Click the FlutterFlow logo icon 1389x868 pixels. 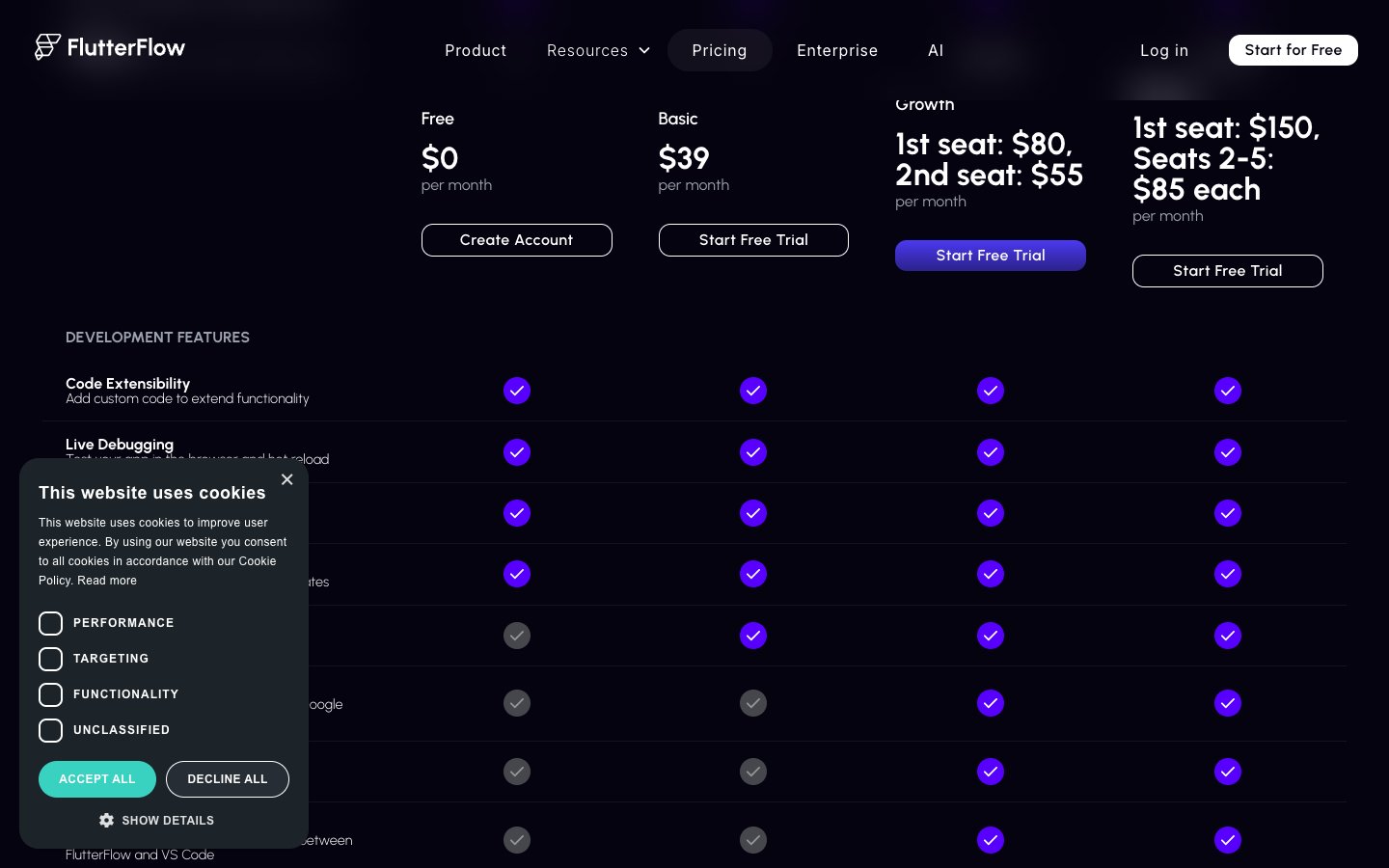tap(47, 46)
